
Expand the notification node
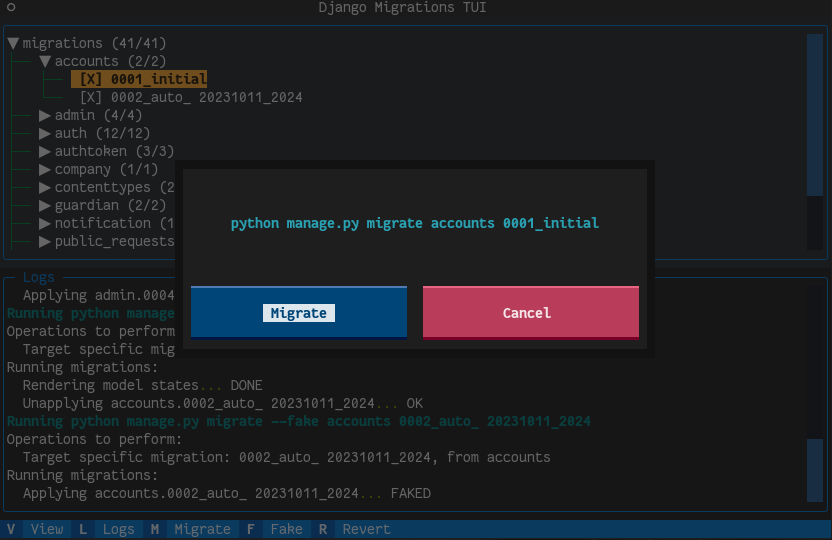tap(45, 223)
